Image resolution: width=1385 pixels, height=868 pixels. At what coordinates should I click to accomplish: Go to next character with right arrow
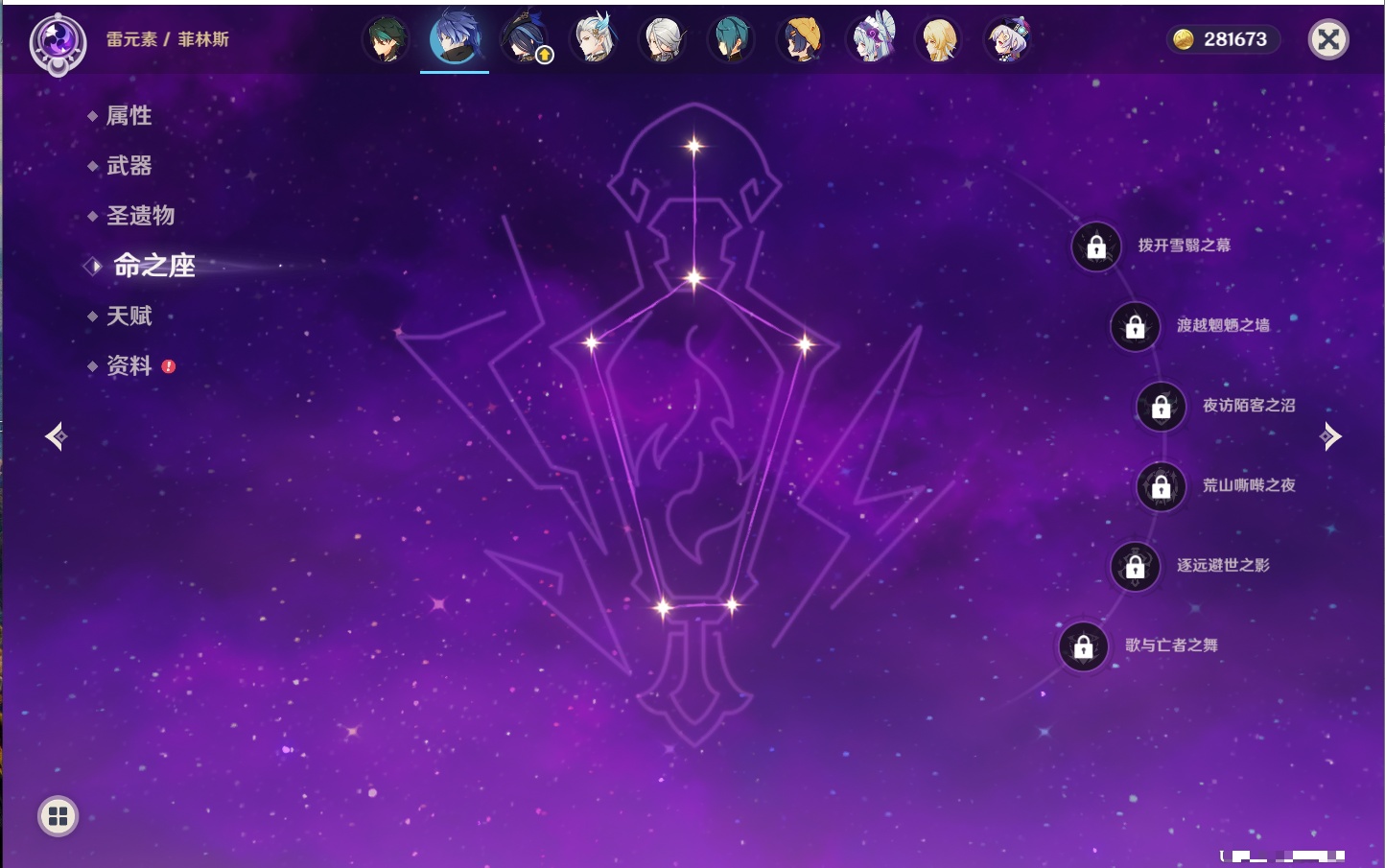point(1330,436)
